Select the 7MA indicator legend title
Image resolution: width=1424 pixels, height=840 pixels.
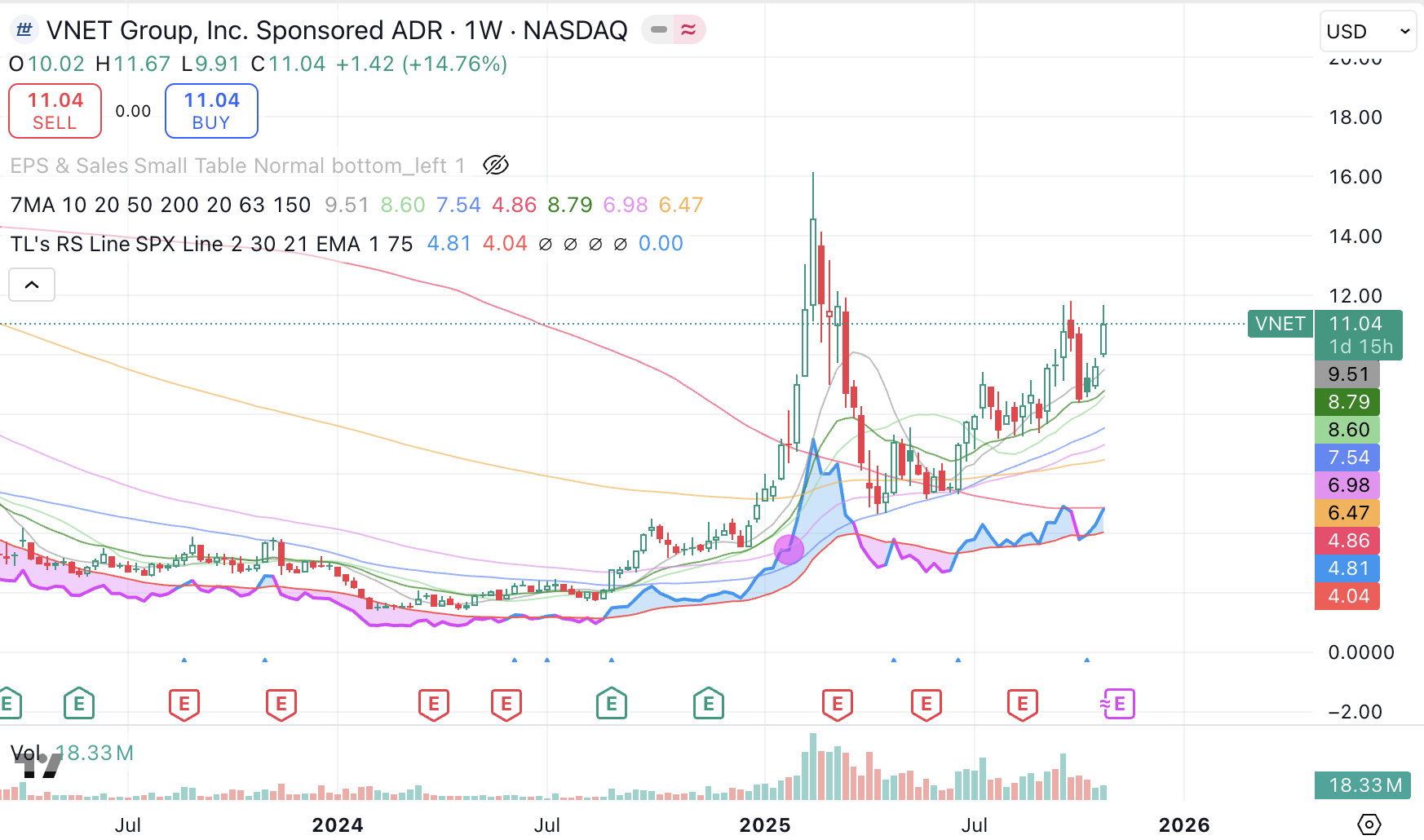click(161, 205)
